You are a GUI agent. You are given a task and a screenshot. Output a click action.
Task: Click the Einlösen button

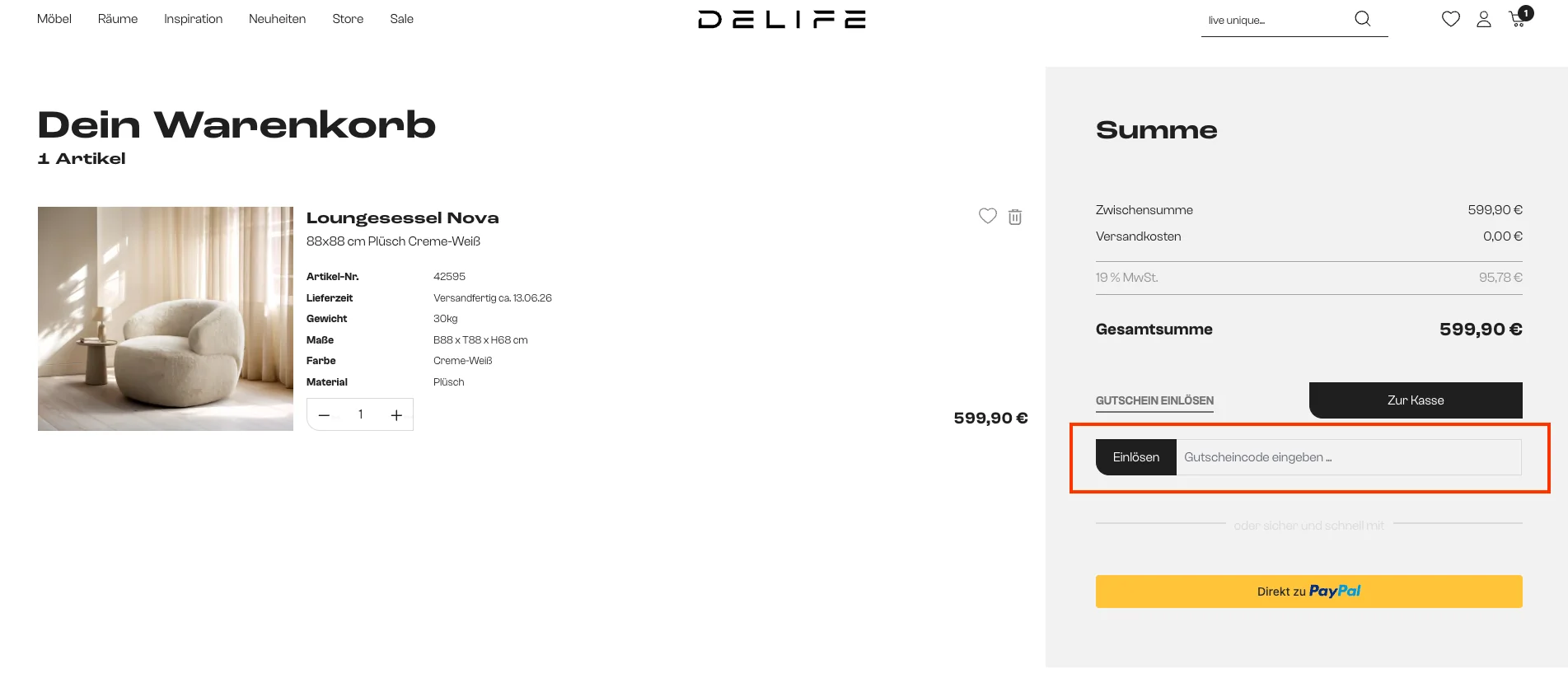coord(1135,457)
